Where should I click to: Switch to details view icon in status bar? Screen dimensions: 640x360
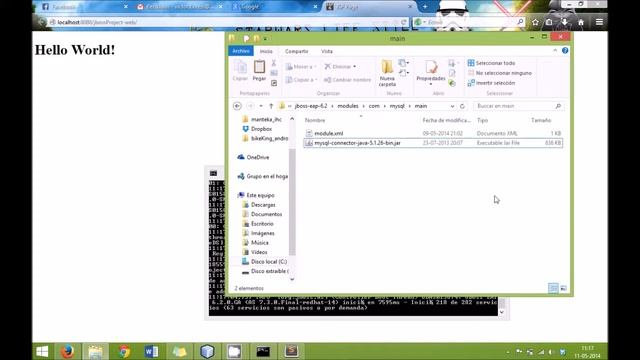tap(553, 288)
